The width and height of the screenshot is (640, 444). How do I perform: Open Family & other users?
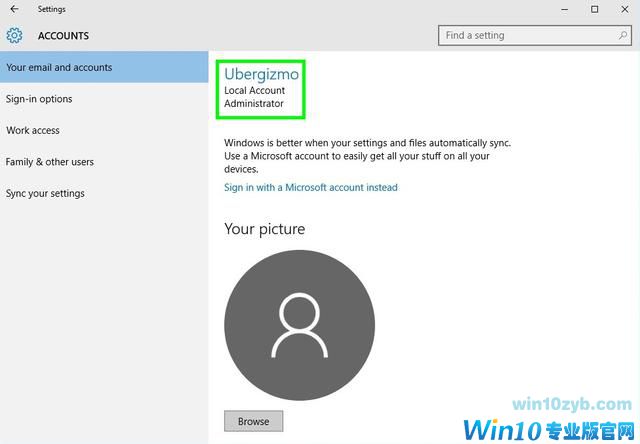click(104, 162)
